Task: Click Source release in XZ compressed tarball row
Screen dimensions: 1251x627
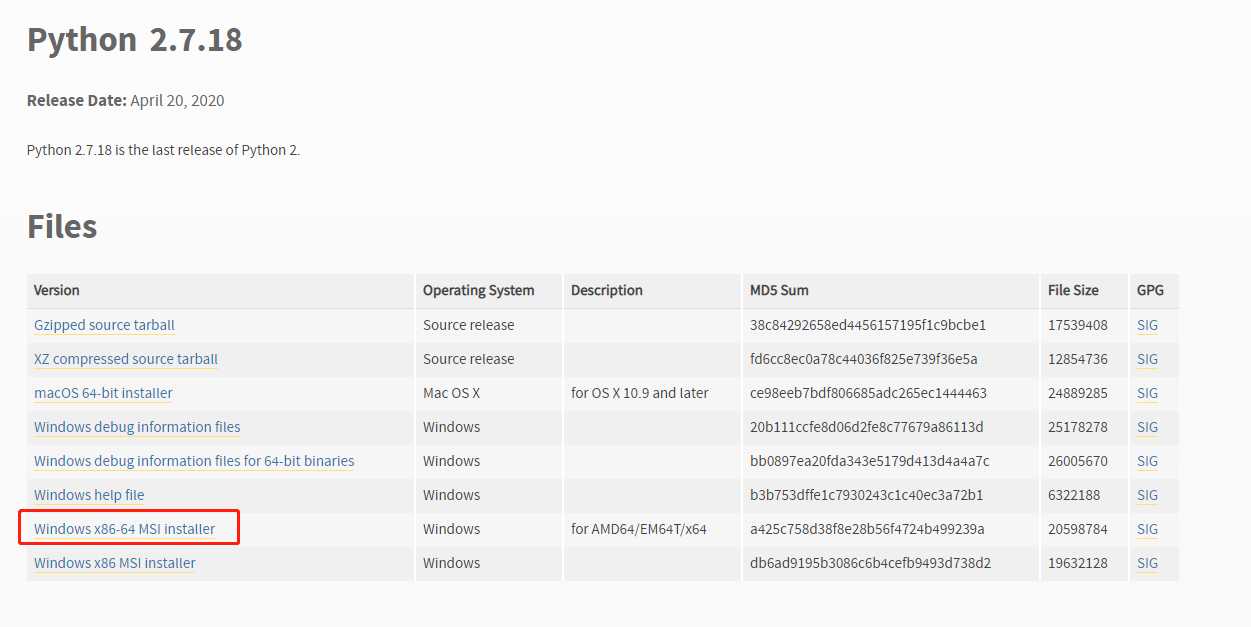Action: point(469,359)
